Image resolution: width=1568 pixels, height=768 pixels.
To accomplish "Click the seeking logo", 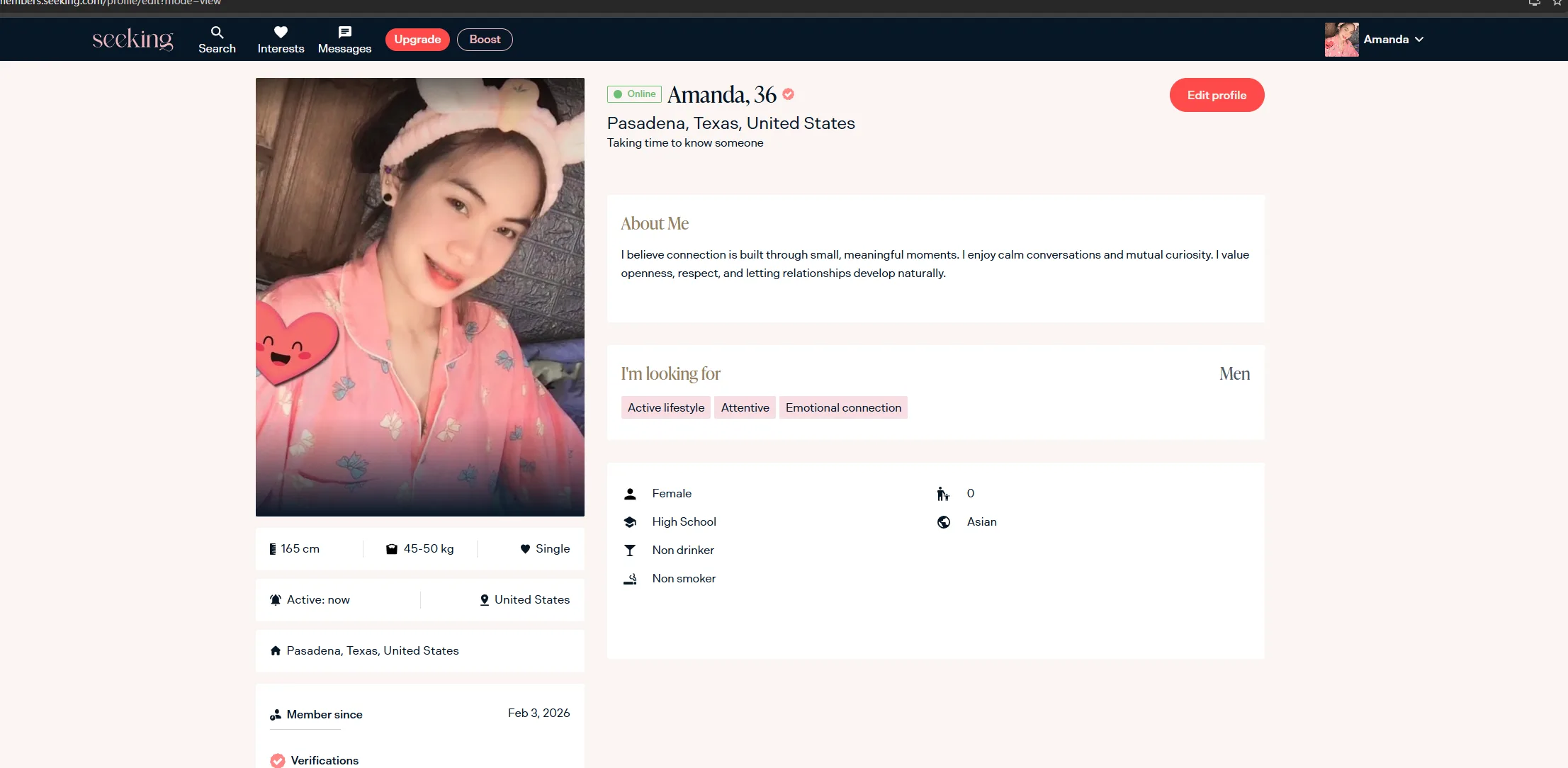I will [x=132, y=40].
